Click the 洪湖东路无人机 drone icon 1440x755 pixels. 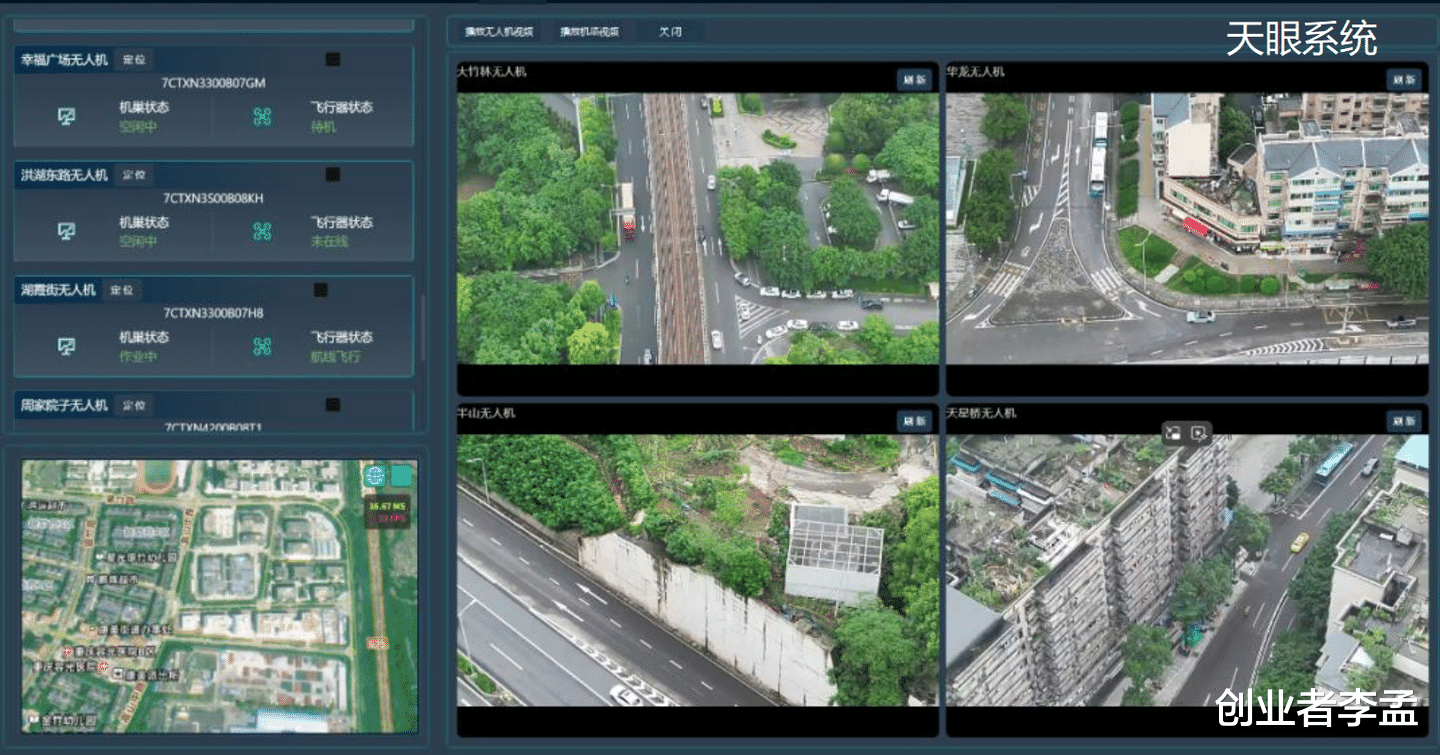tap(262, 232)
